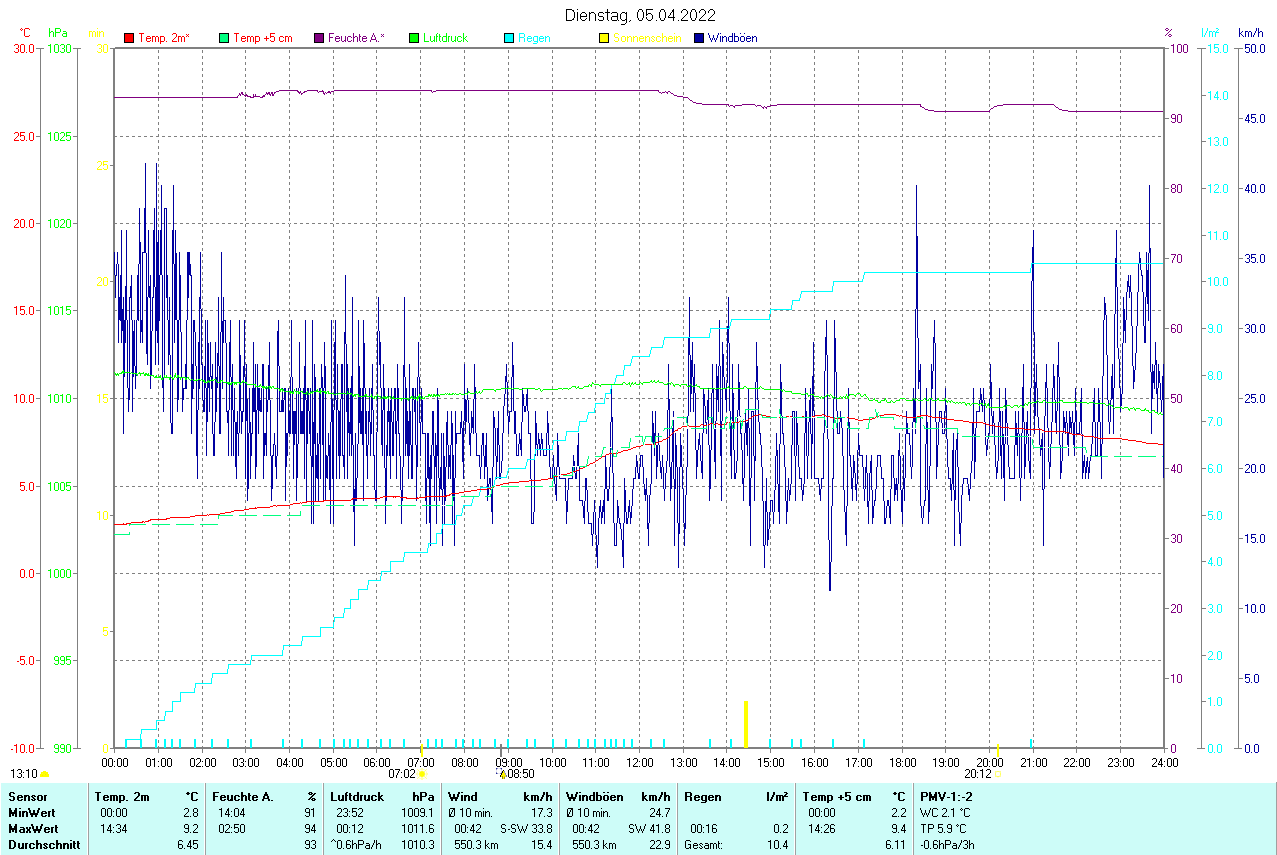The width and height of the screenshot is (1277, 855).
Task: Click the 10-minute gust average "24.7"
Action: pos(659,813)
